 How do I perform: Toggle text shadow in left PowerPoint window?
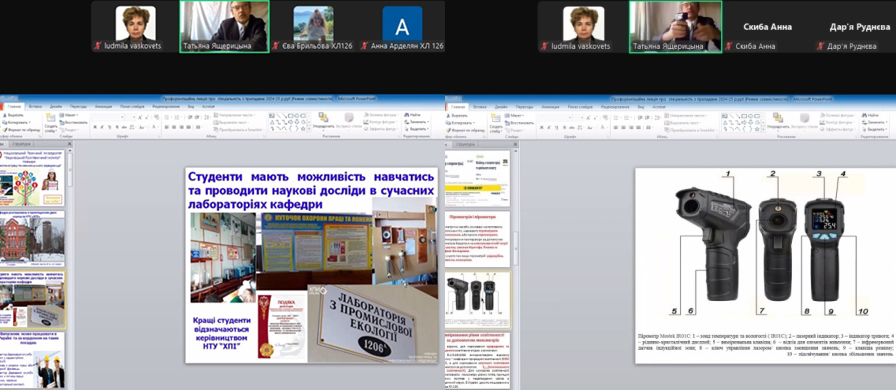[117, 127]
